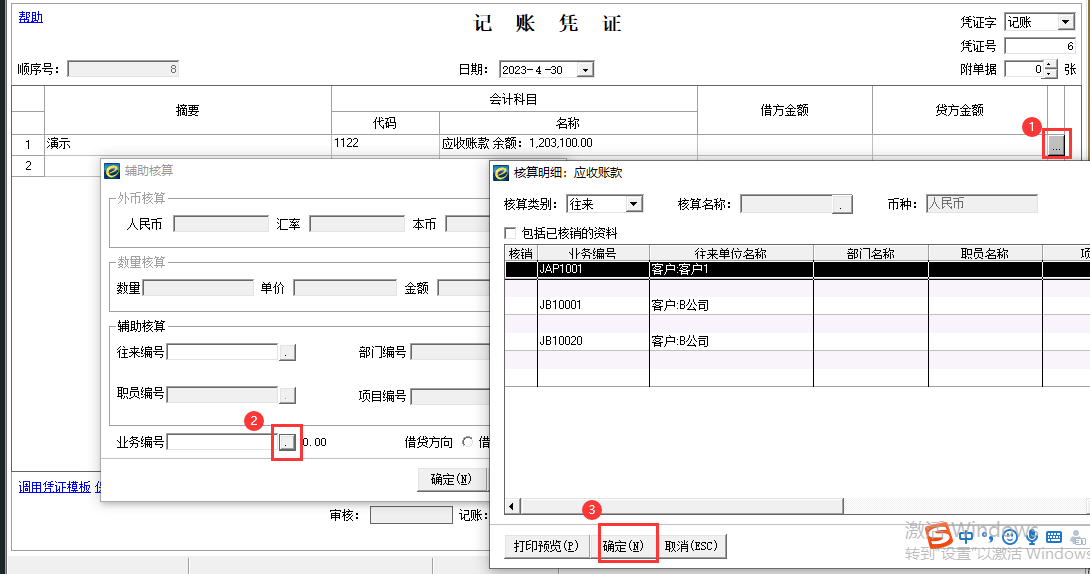The image size is (1090, 574).
Task: Open lookup next to 职员编号 field
Action: (x=287, y=395)
